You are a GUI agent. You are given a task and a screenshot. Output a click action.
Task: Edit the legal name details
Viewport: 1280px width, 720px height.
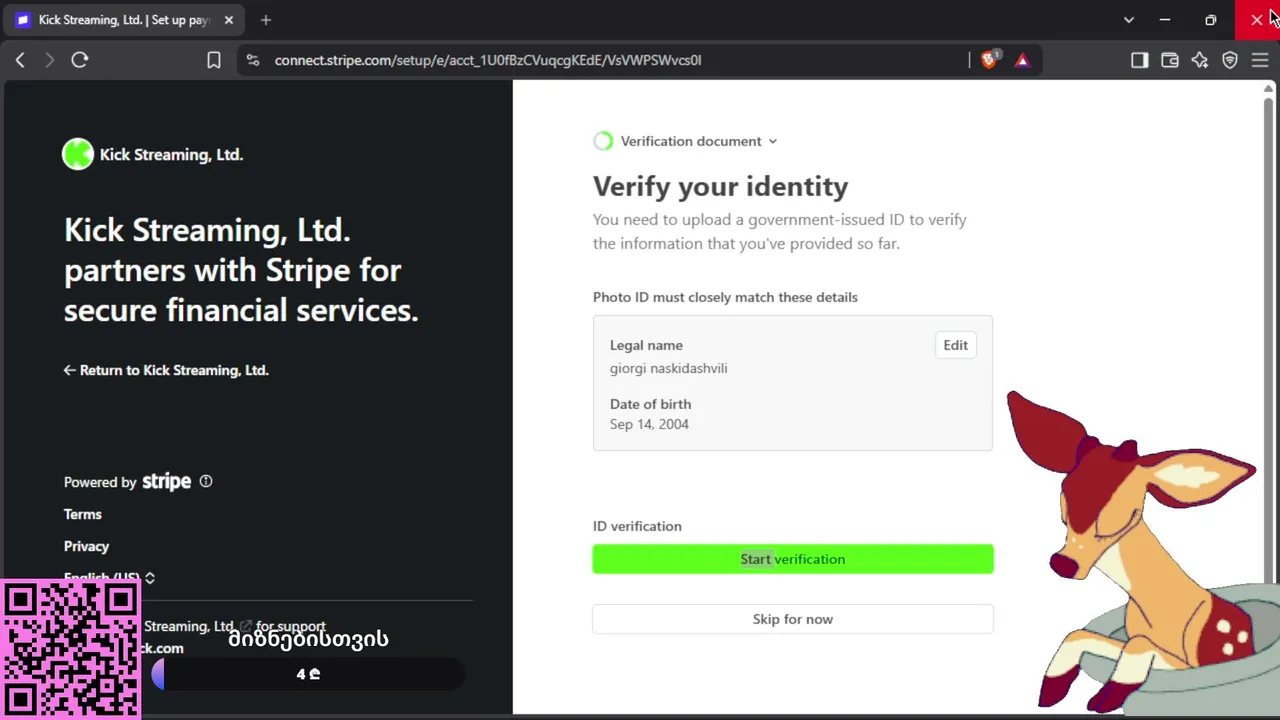(956, 345)
